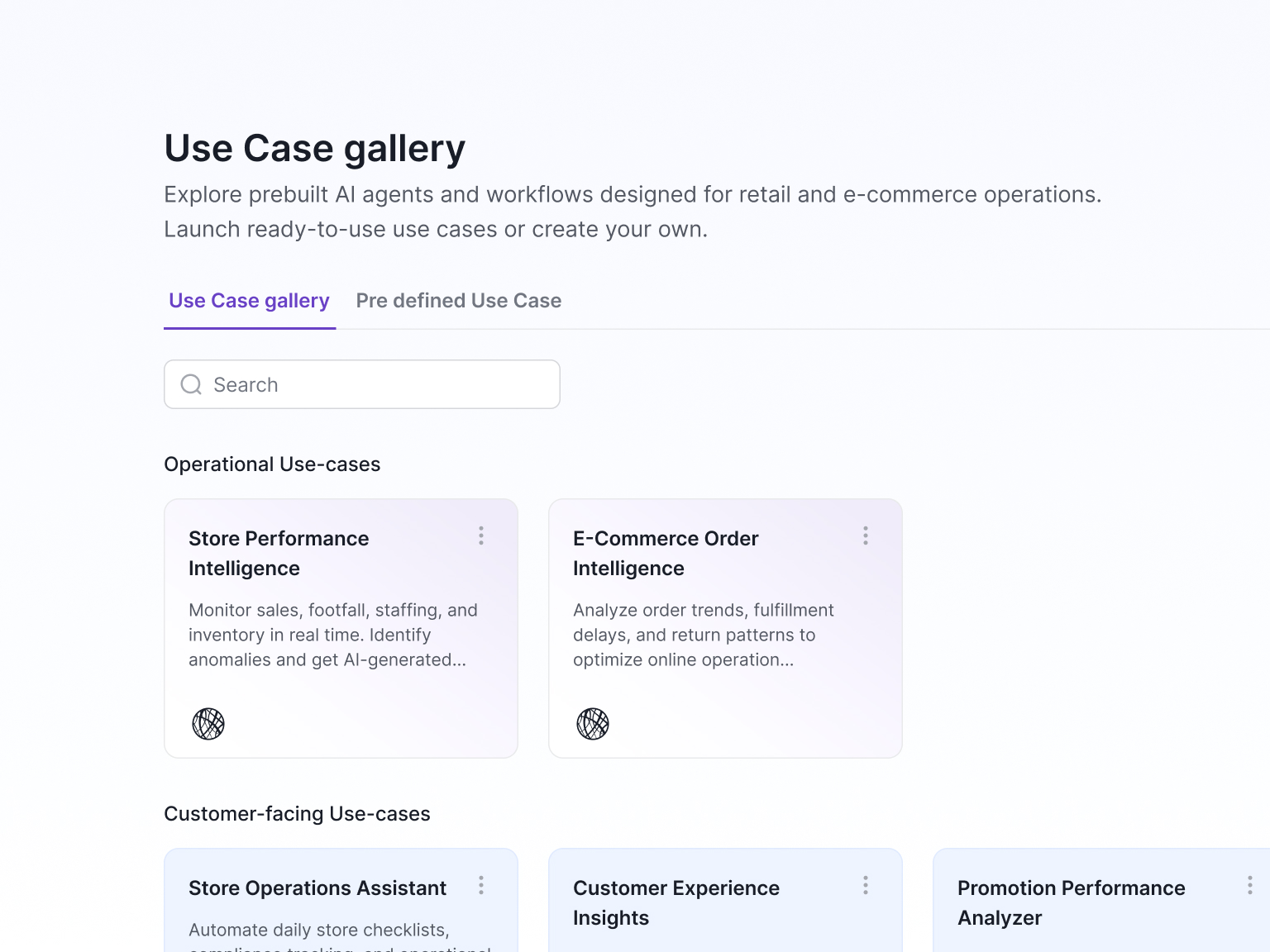Open Promotion Performance Analyzer three-dot menu

(x=1250, y=885)
